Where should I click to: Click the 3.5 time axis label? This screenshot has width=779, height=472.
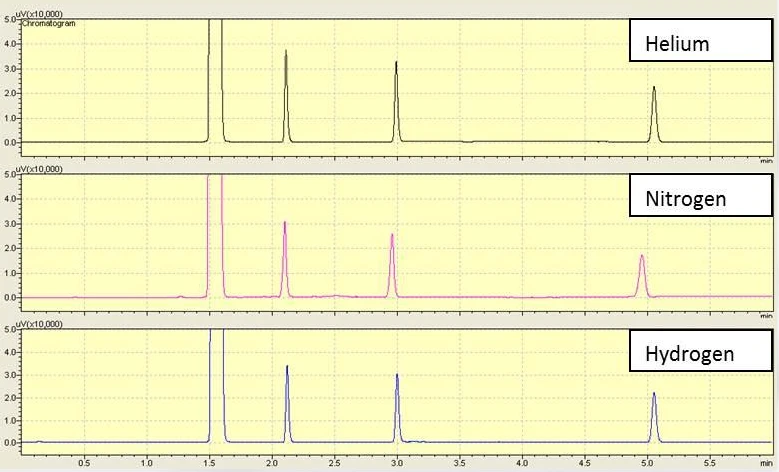(x=460, y=463)
